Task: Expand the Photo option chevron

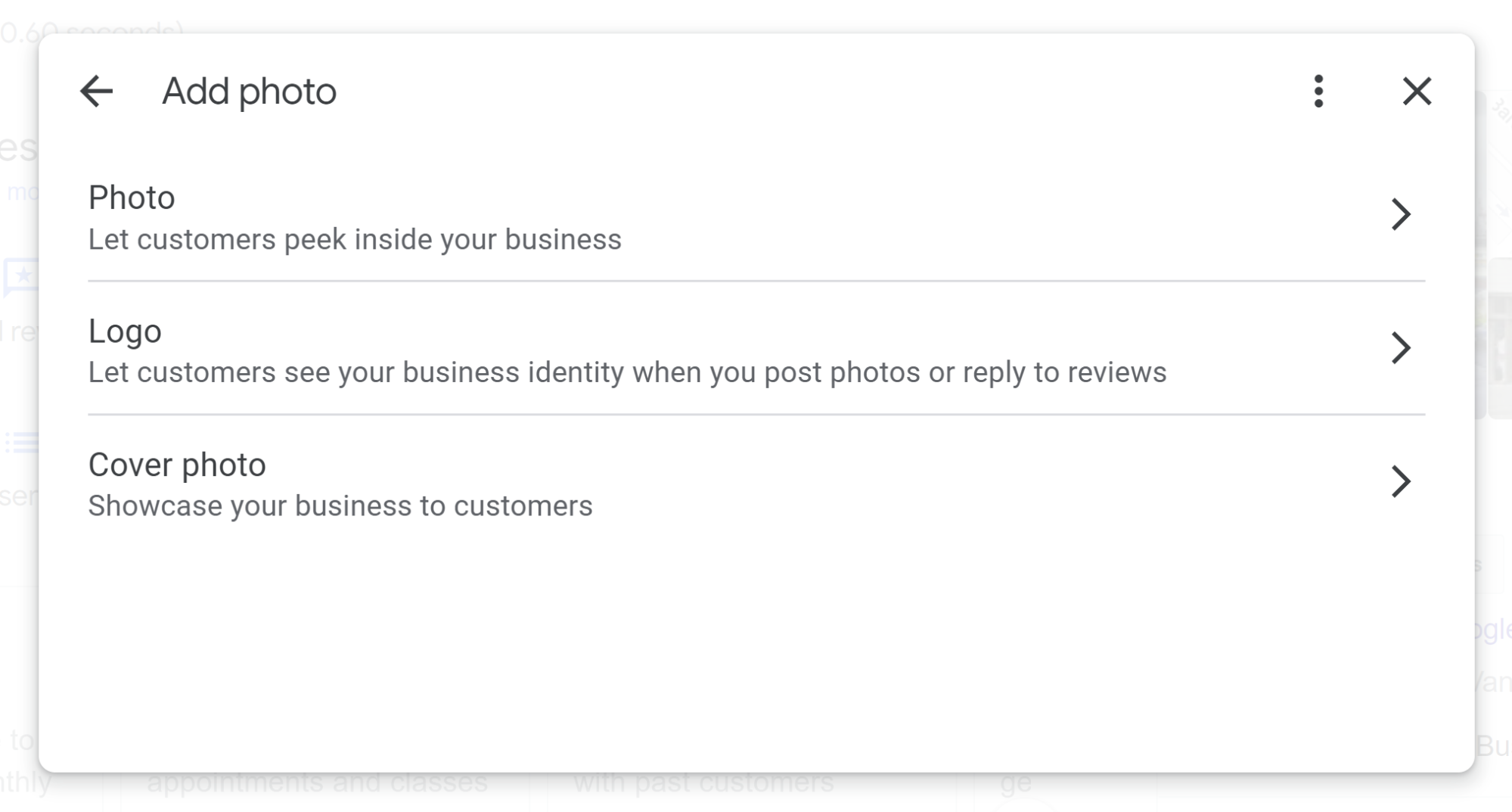Action: click(x=1401, y=214)
